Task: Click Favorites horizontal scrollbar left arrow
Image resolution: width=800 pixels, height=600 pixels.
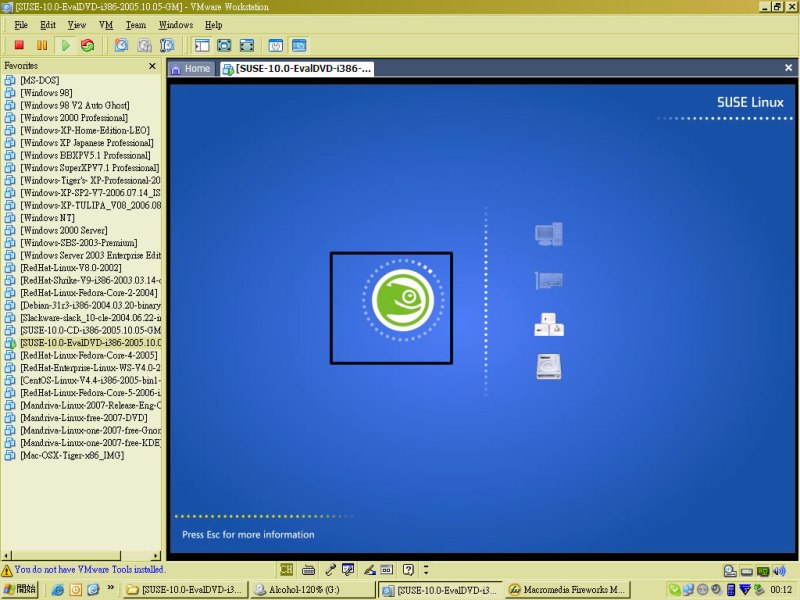Action: coord(6,556)
